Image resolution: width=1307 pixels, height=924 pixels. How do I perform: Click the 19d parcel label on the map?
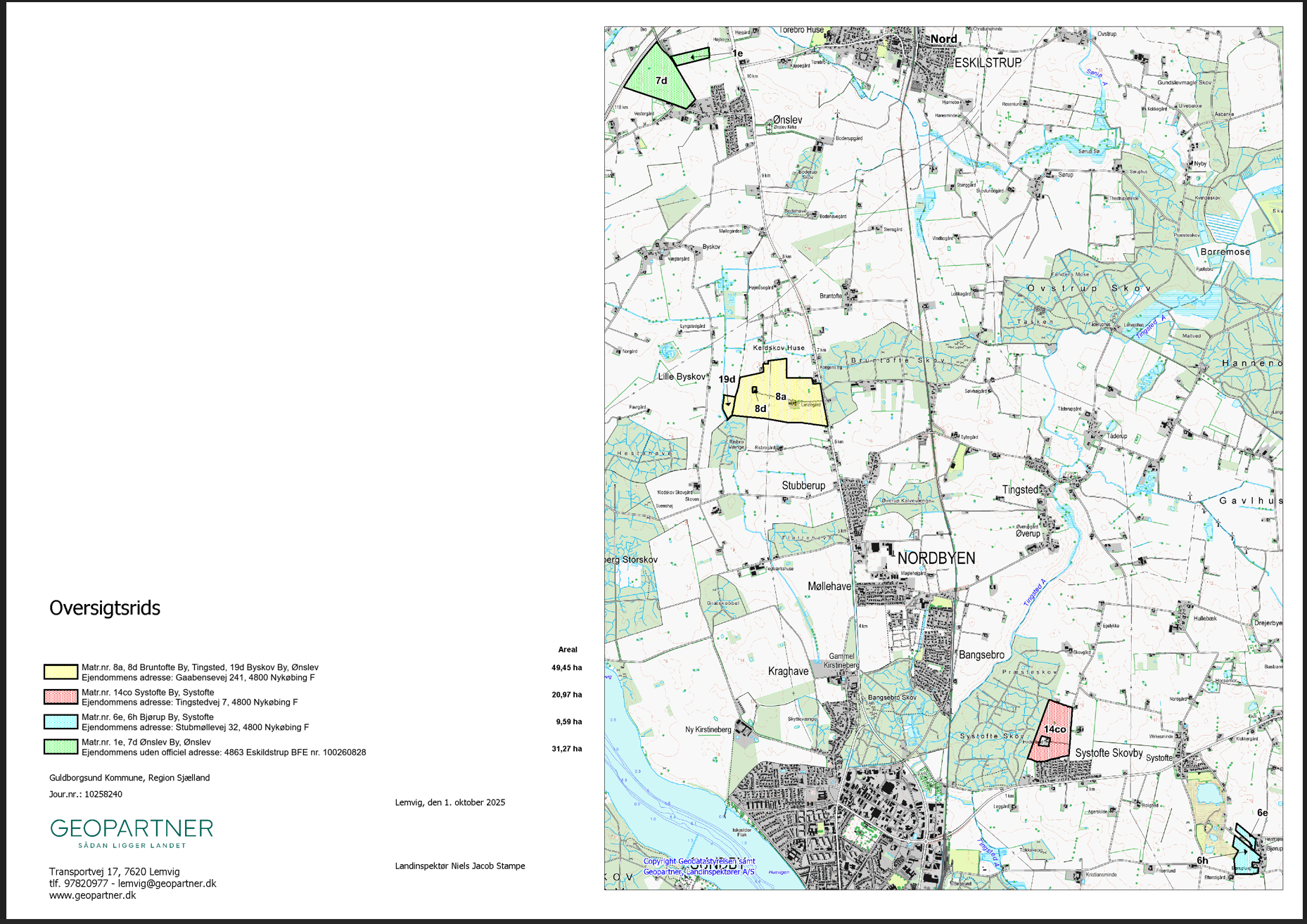click(x=727, y=379)
